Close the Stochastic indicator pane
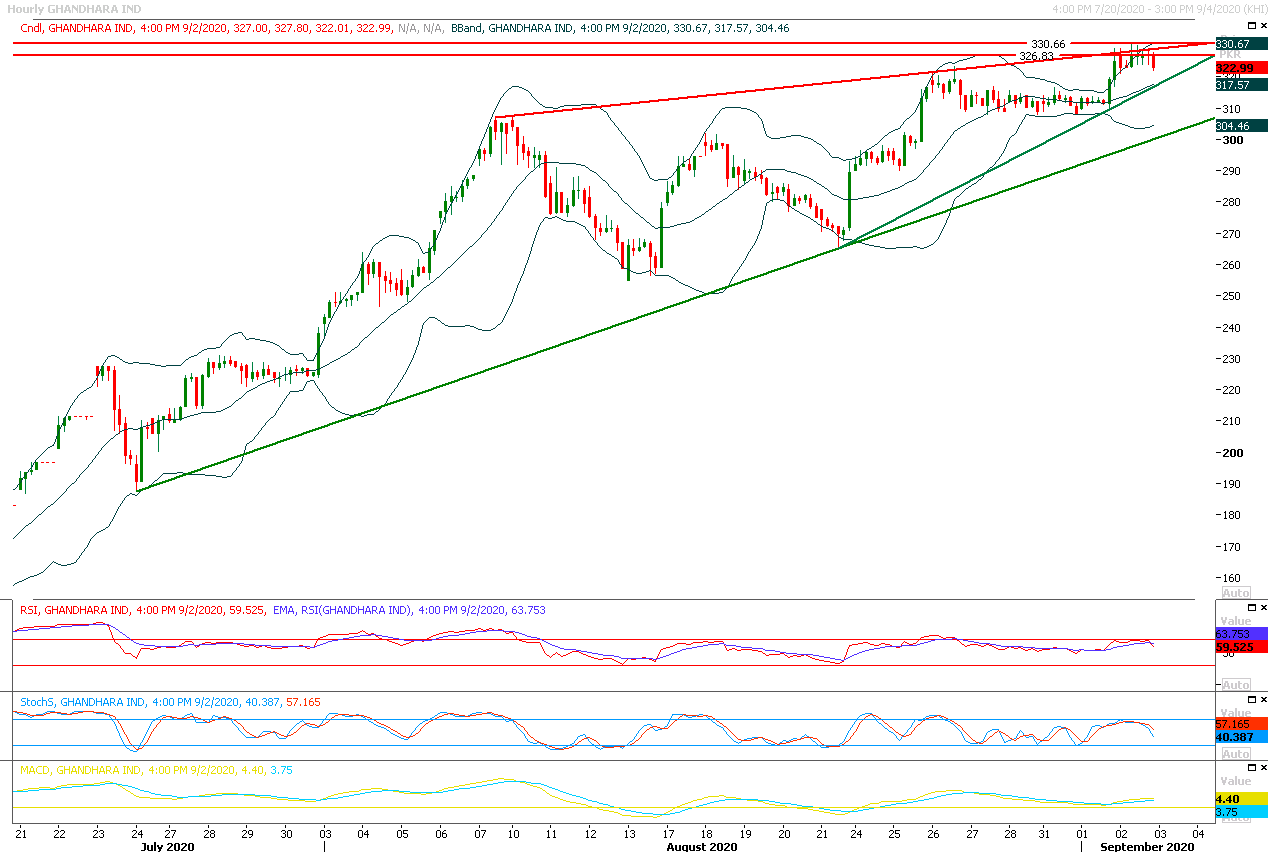Screen dimensions: 1268x852 pyautogui.click(x=1263, y=699)
